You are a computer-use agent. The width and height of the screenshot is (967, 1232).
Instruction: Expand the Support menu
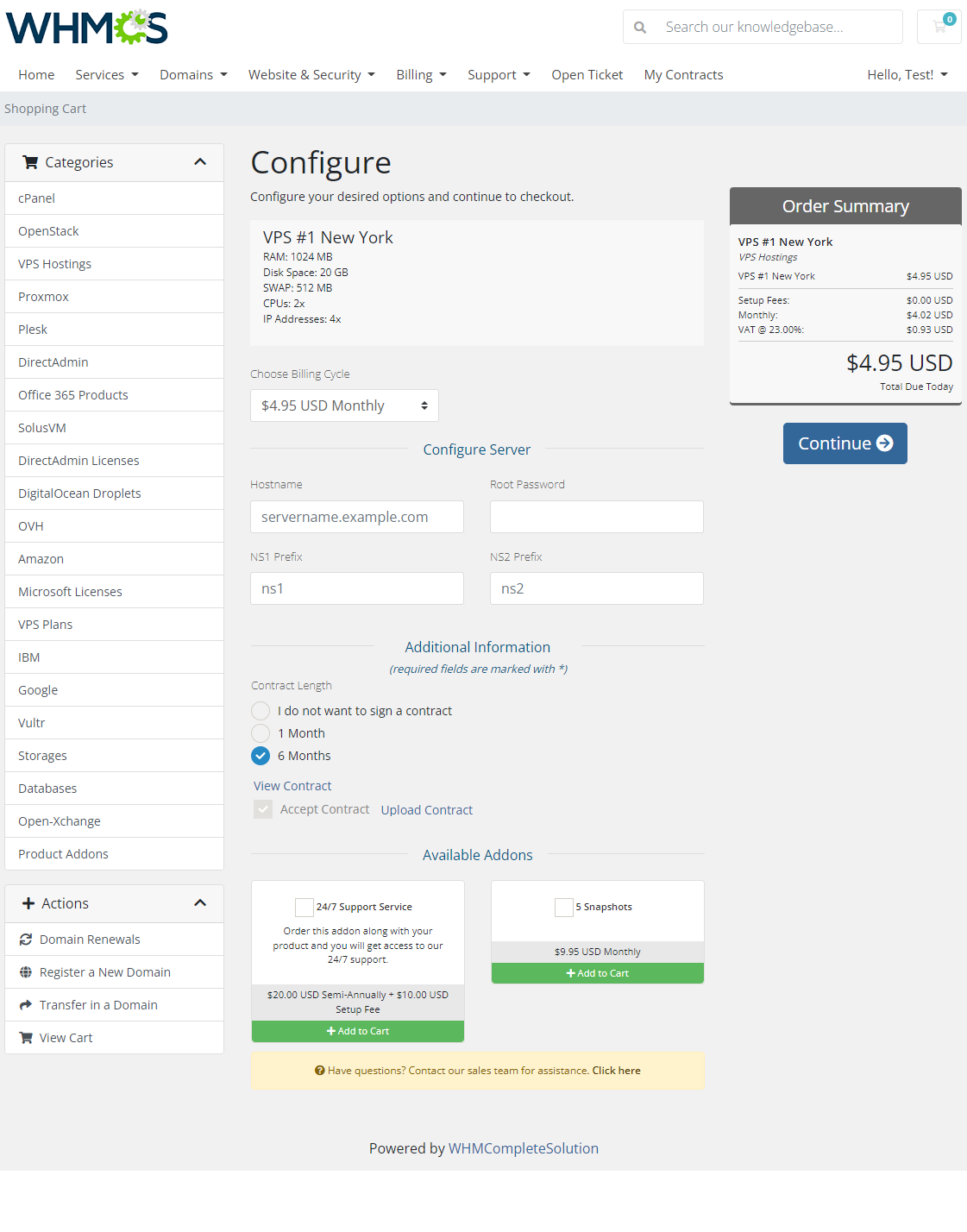pos(499,75)
